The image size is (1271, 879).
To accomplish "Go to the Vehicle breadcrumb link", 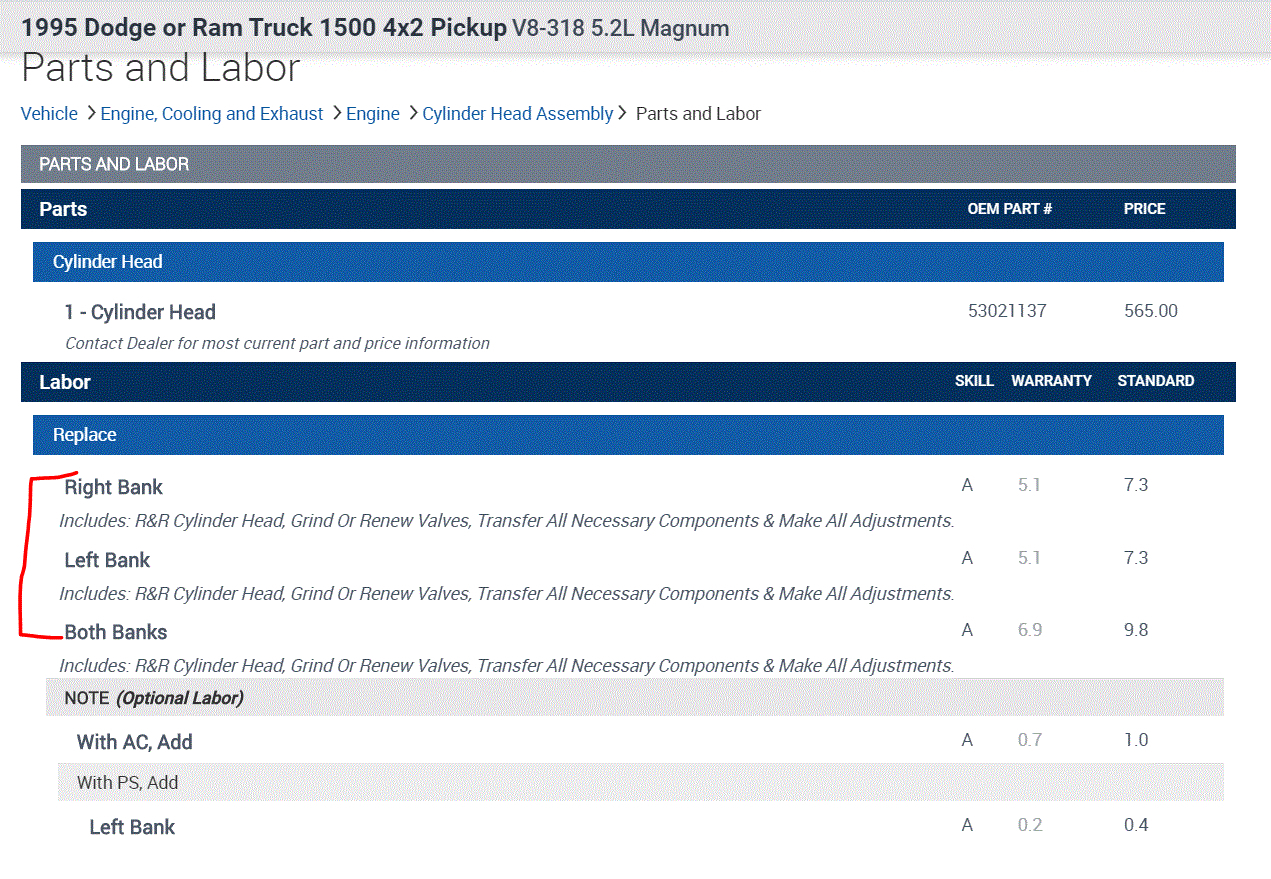I will 49,114.
